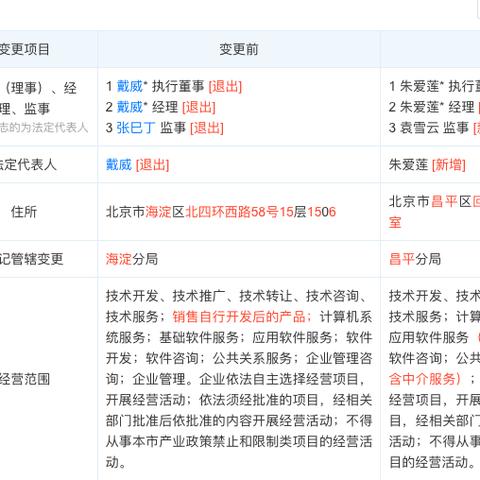Click 袁雪云 监事 entry

tap(429, 128)
